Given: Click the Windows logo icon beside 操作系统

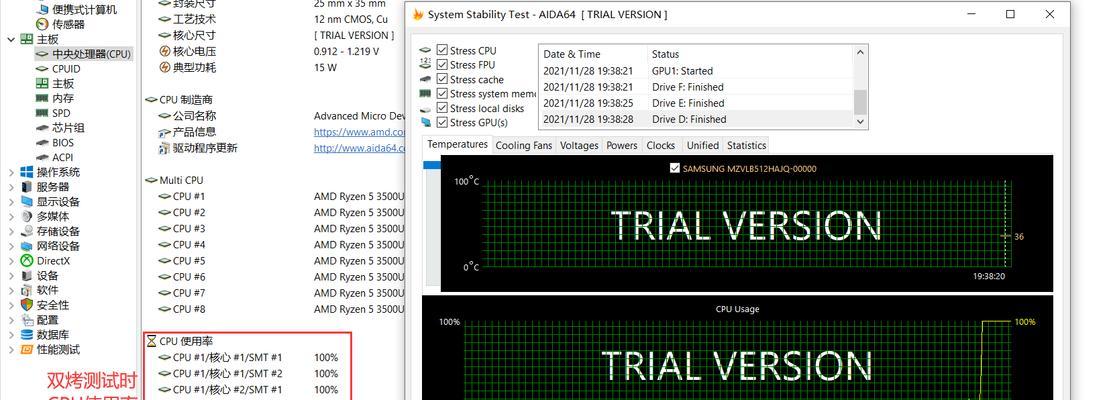Looking at the screenshot, I should (26, 172).
